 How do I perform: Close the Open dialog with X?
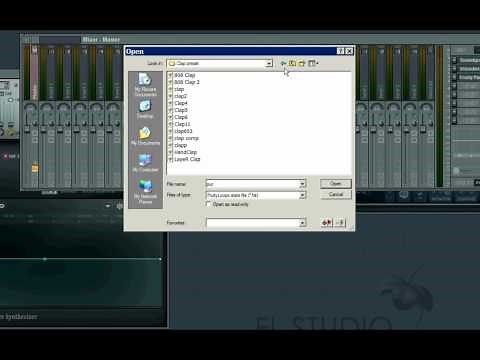pyautogui.click(x=349, y=51)
